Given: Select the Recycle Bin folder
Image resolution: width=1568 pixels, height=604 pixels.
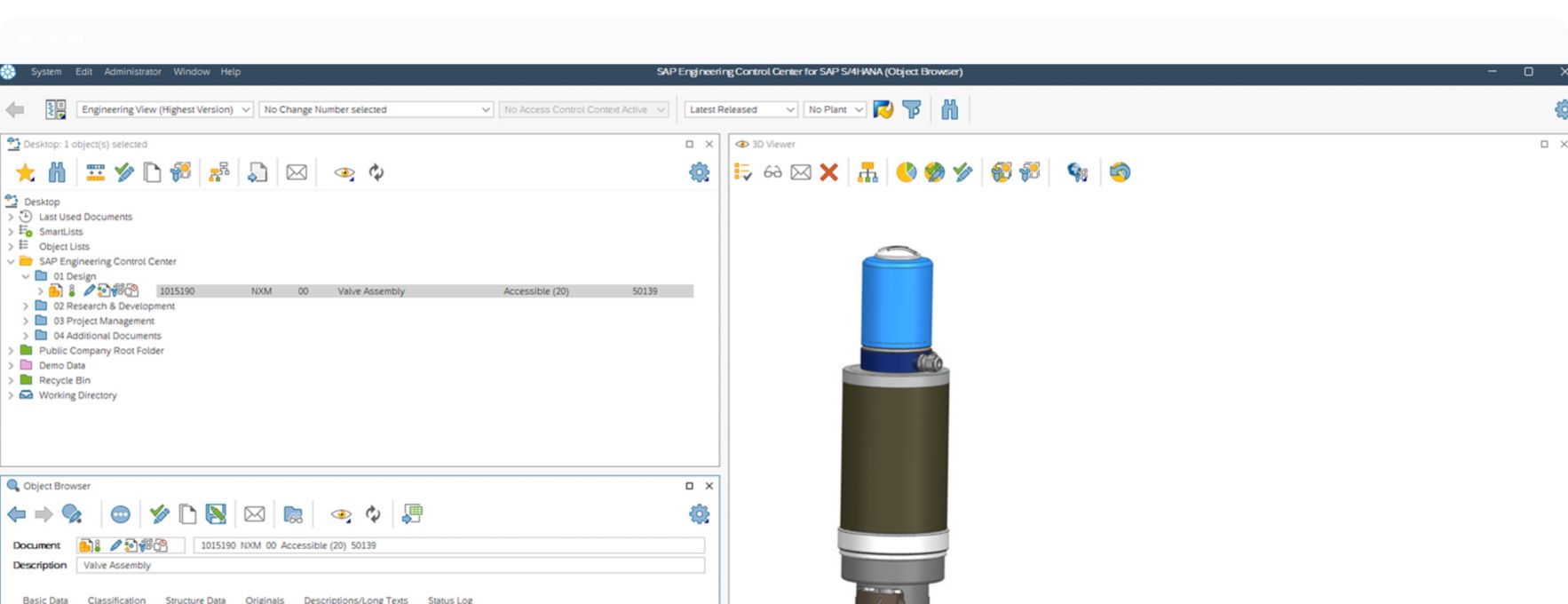Looking at the screenshot, I should click(65, 380).
